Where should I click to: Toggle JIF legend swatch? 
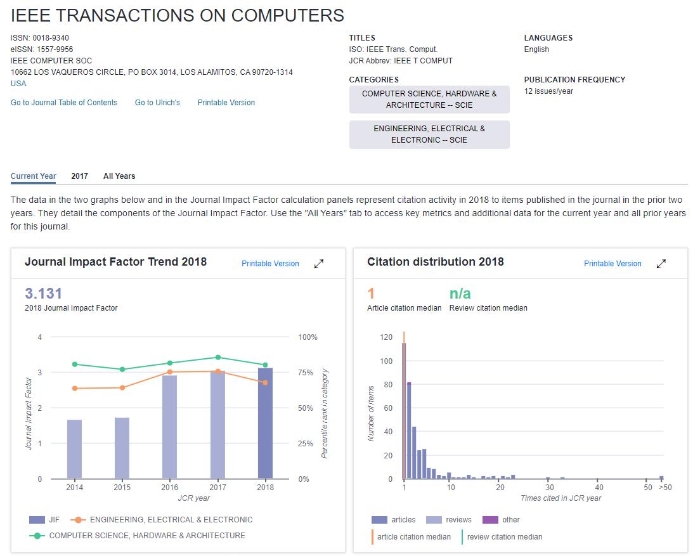click(37, 520)
